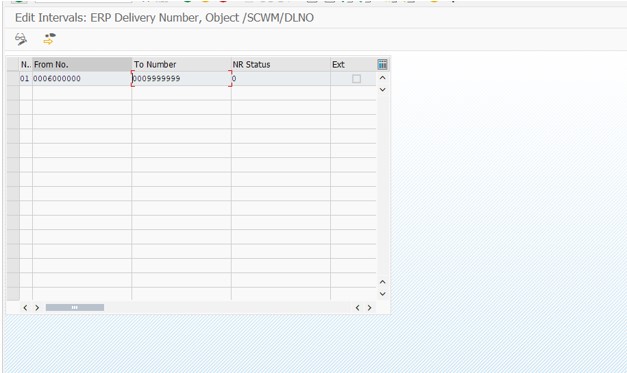Click the column-scroll left arrow under Ext column
The height and width of the screenshot is (373, 627).
(x=357, y=307)
